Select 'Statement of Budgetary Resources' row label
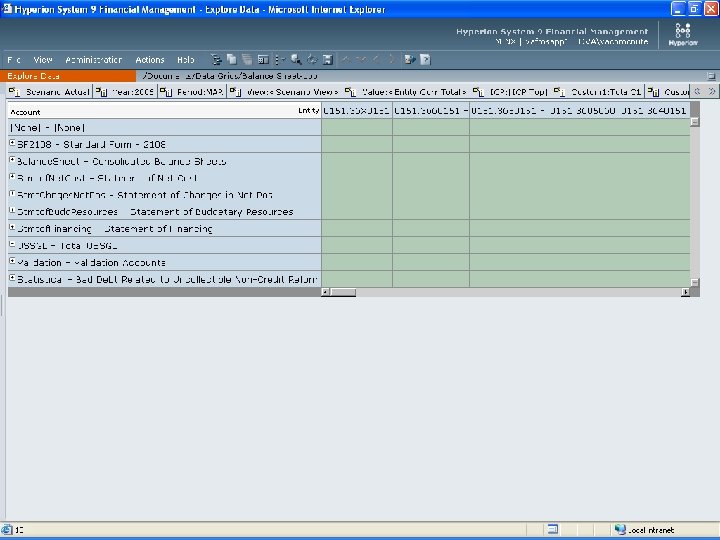Viewport: 720px width, 540px height. (155, 212)
